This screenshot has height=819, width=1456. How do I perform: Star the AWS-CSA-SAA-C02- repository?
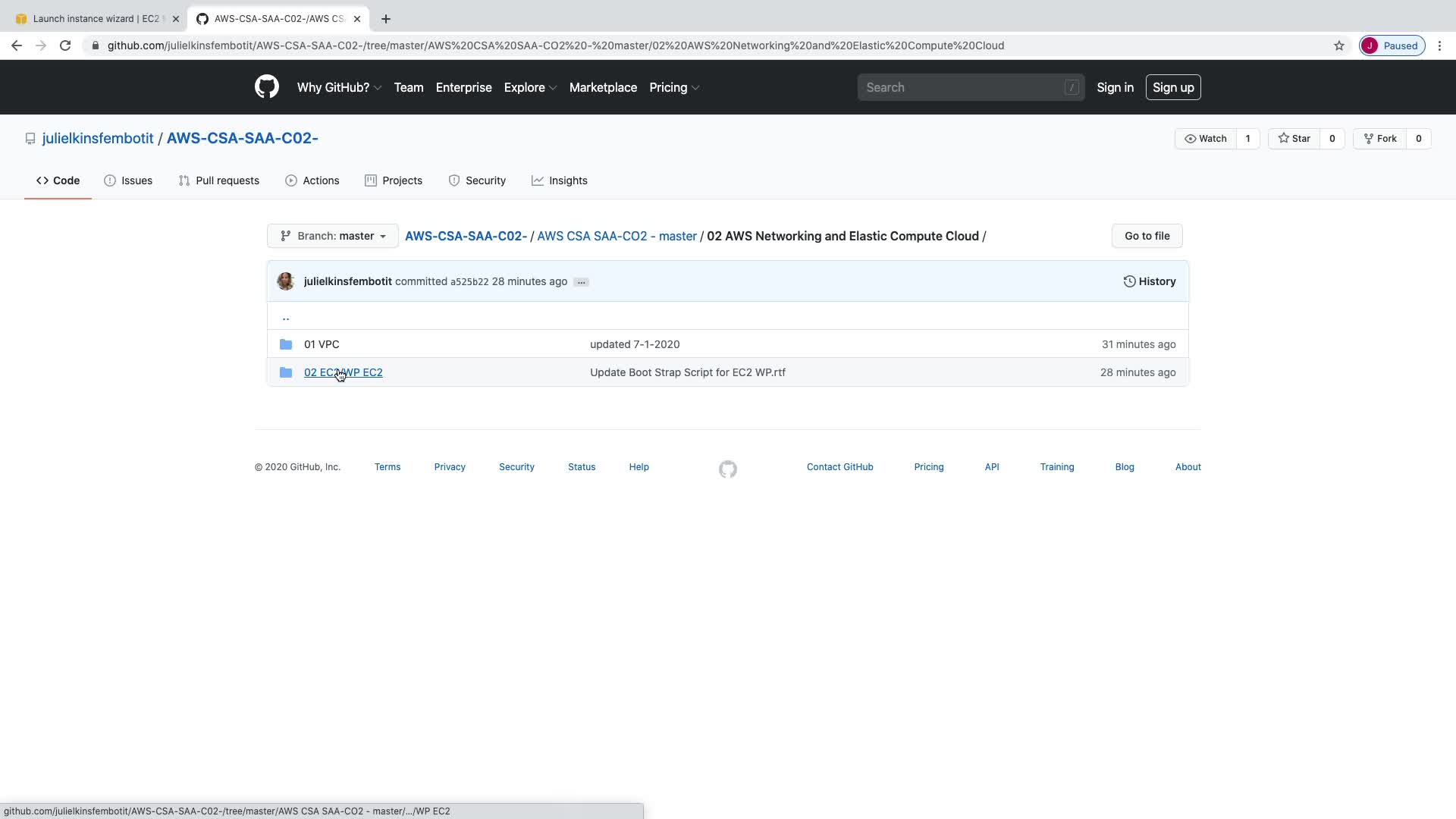[x=1294, y=139]
